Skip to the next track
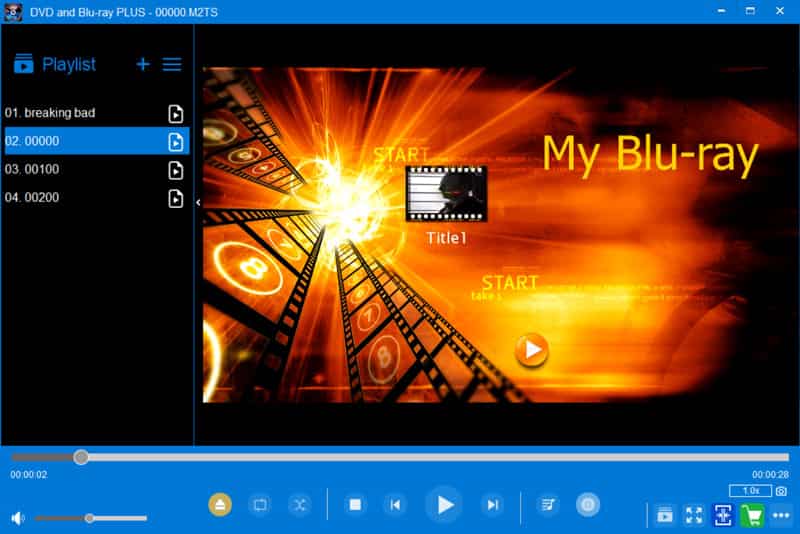800x534 pixels. pos(492,505)
